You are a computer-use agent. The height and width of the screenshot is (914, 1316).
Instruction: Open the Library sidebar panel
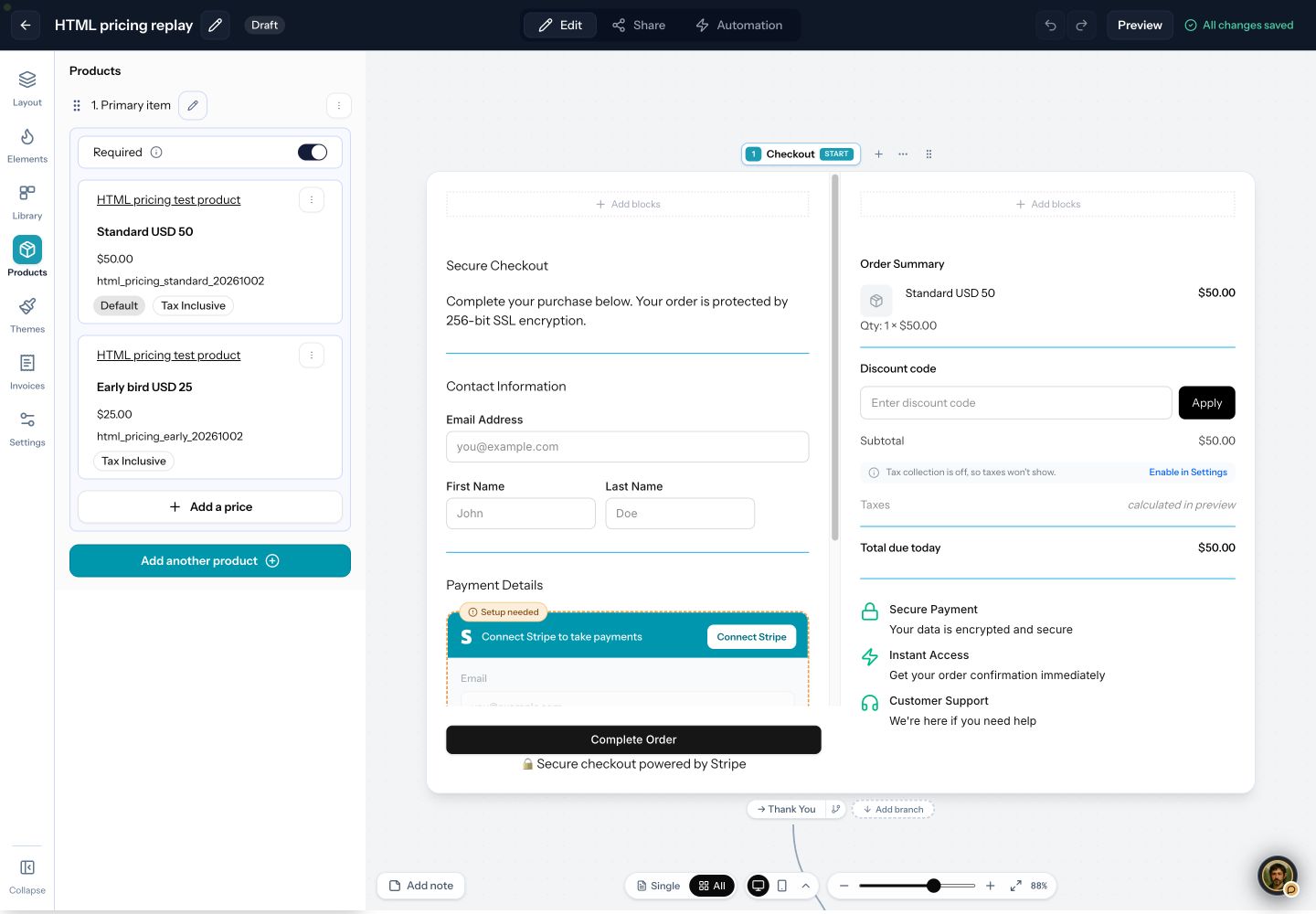coord(27,202)
